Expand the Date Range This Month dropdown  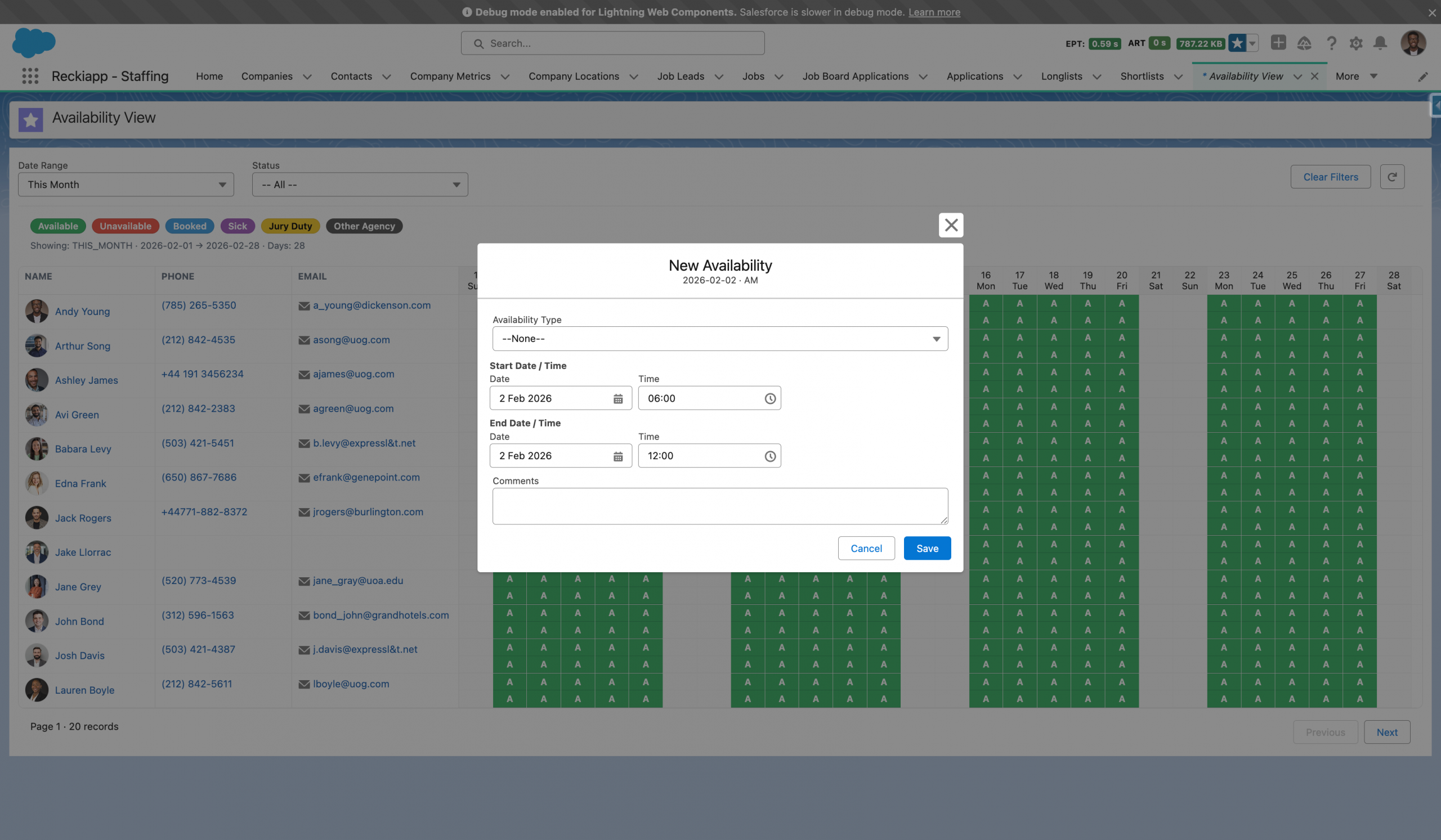pyautogui.click(x=126, y=185)
